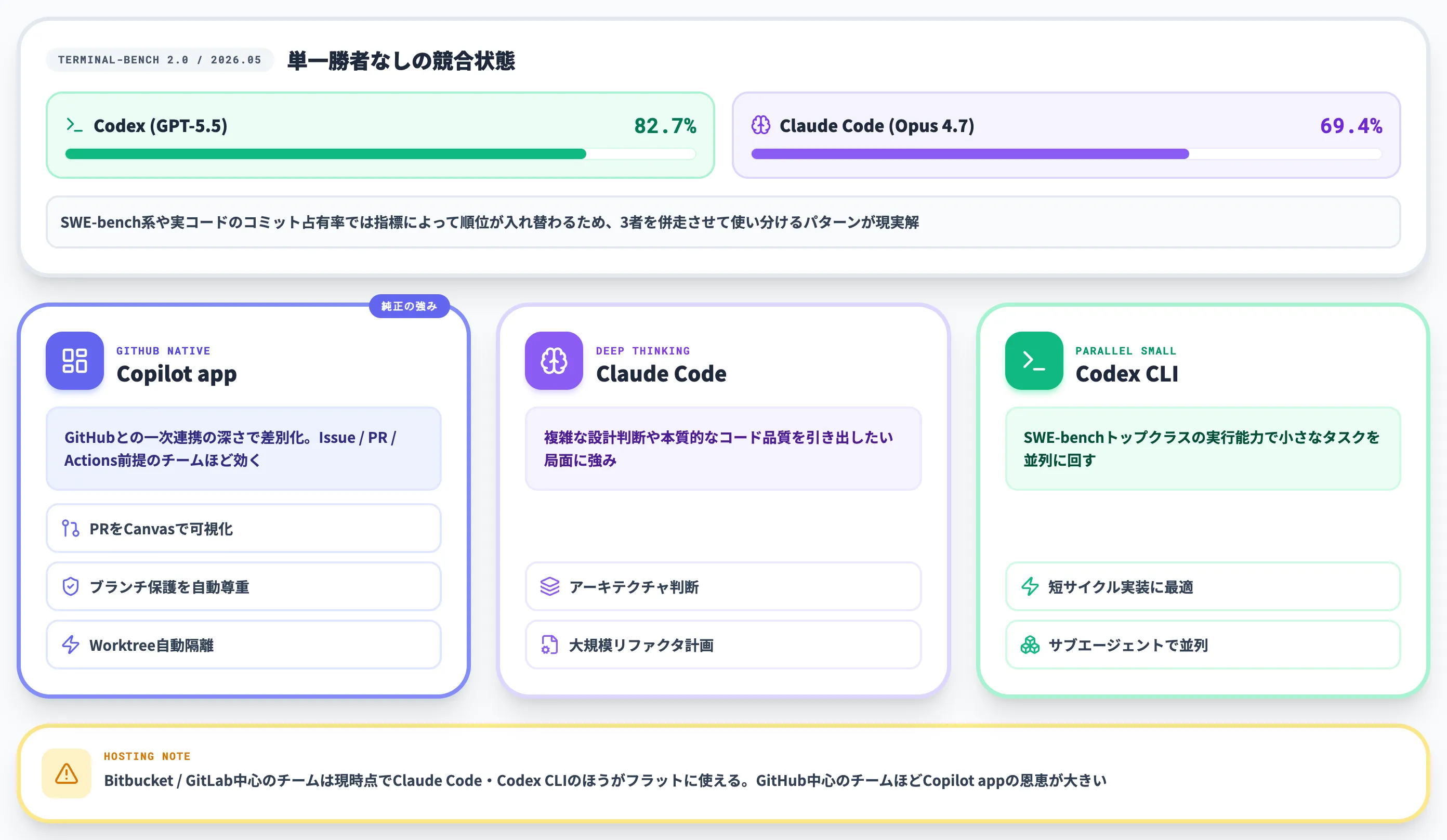Click the 純正の強み badge on Copilot card

pyautogui.click(x=409, y=306)
